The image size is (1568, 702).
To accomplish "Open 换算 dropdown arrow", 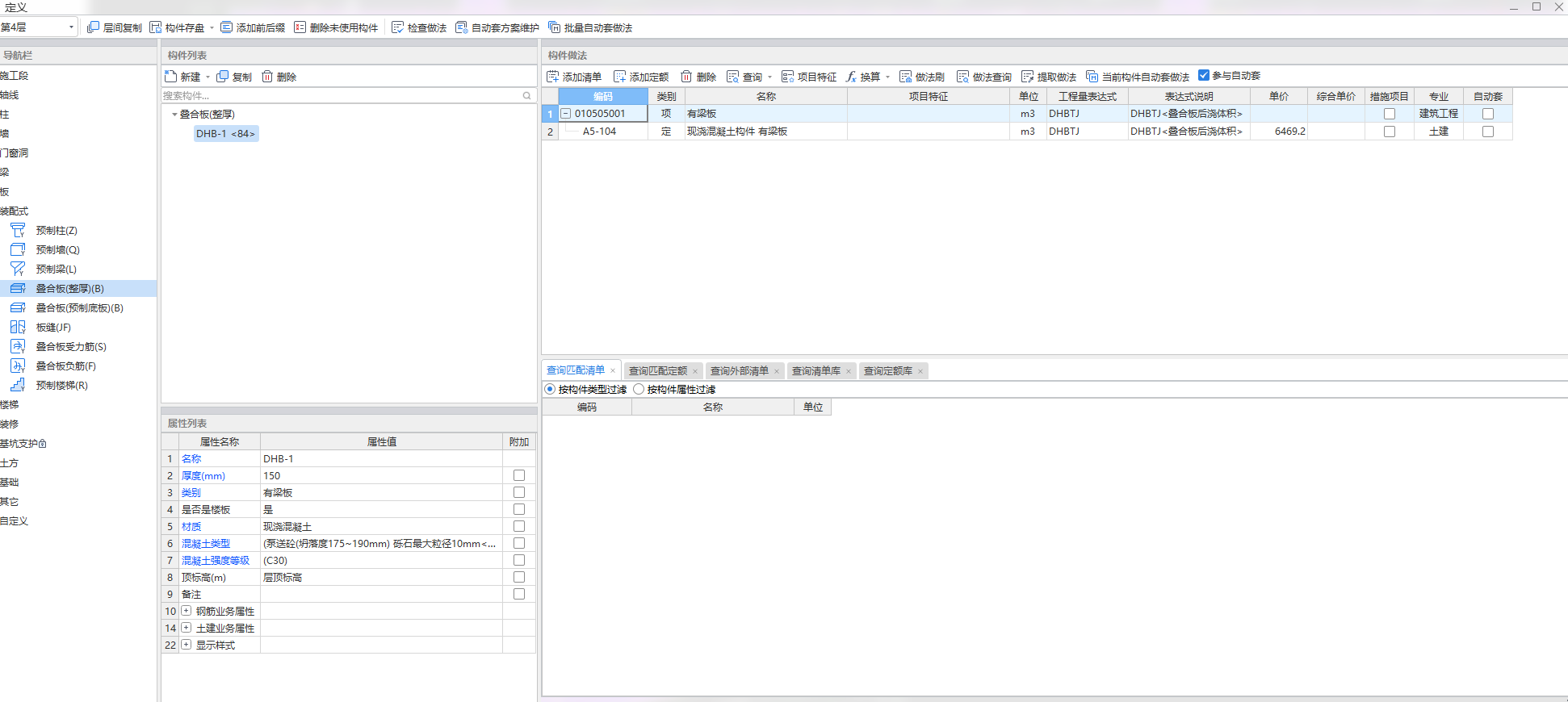I will pos(887,77).
